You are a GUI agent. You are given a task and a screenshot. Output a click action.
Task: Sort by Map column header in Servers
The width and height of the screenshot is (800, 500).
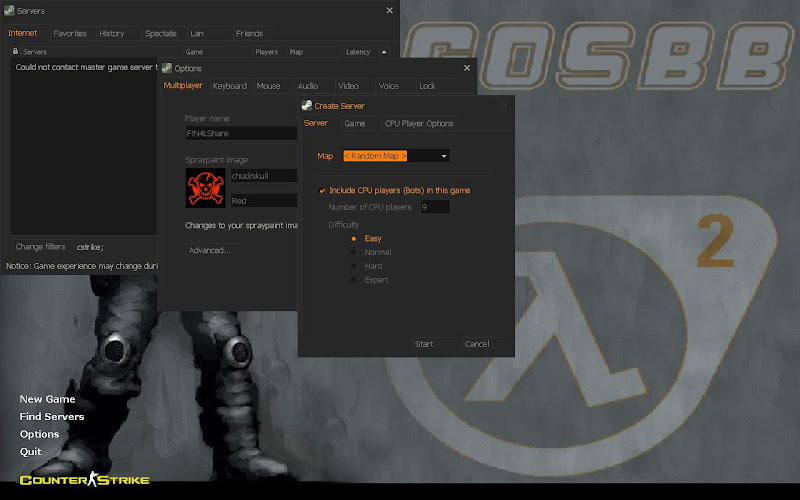click(x=296, y=52)
